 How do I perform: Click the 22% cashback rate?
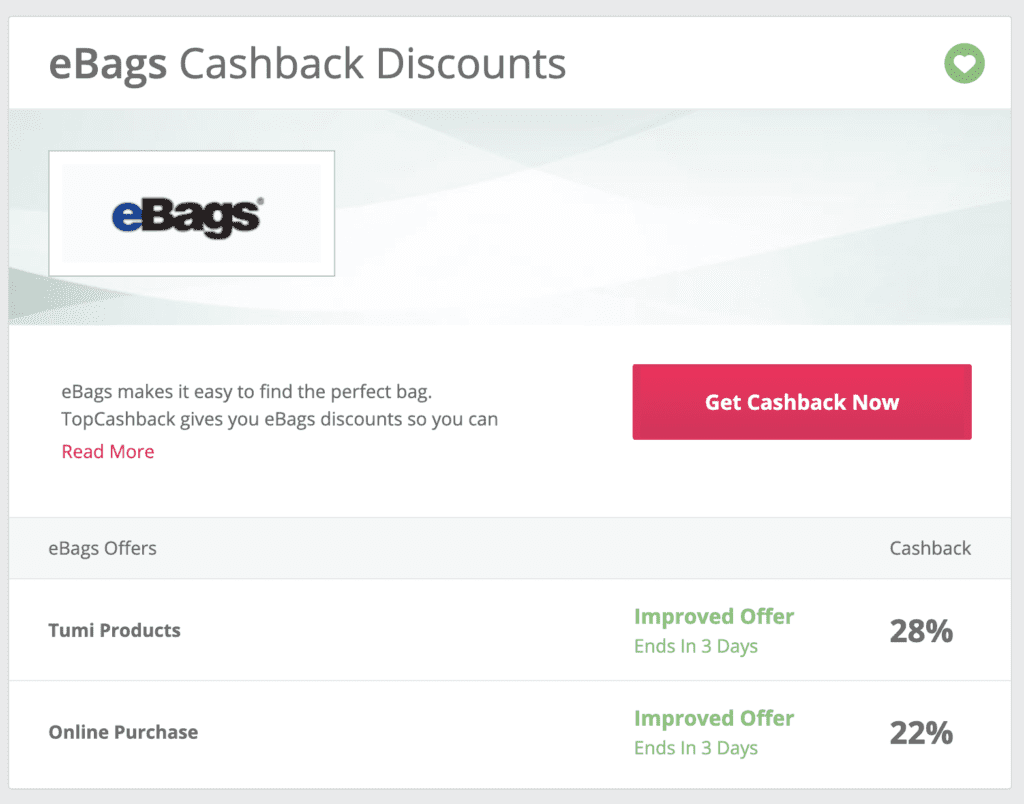point(920,732)
